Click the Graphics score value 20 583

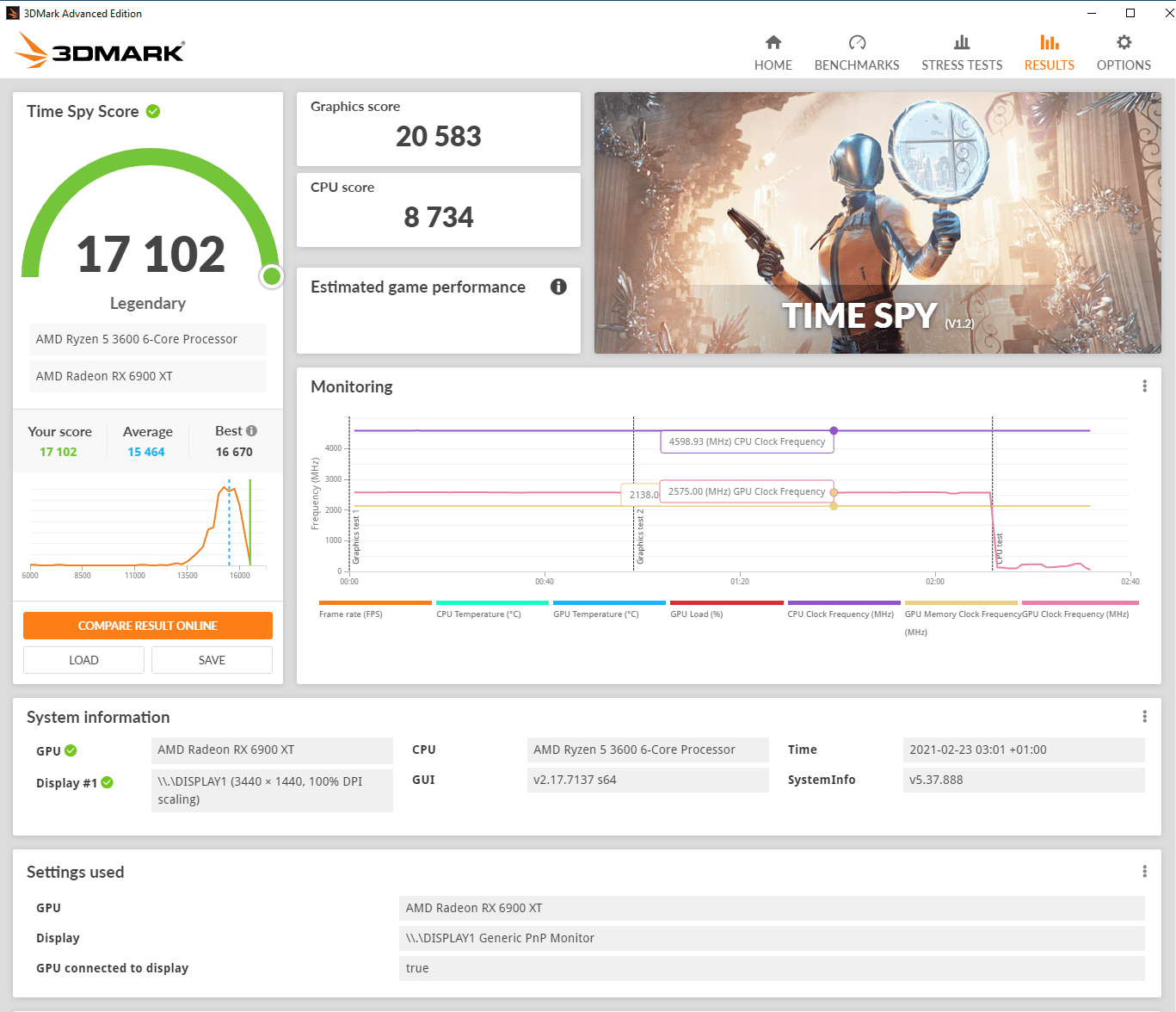pos(439,136)
